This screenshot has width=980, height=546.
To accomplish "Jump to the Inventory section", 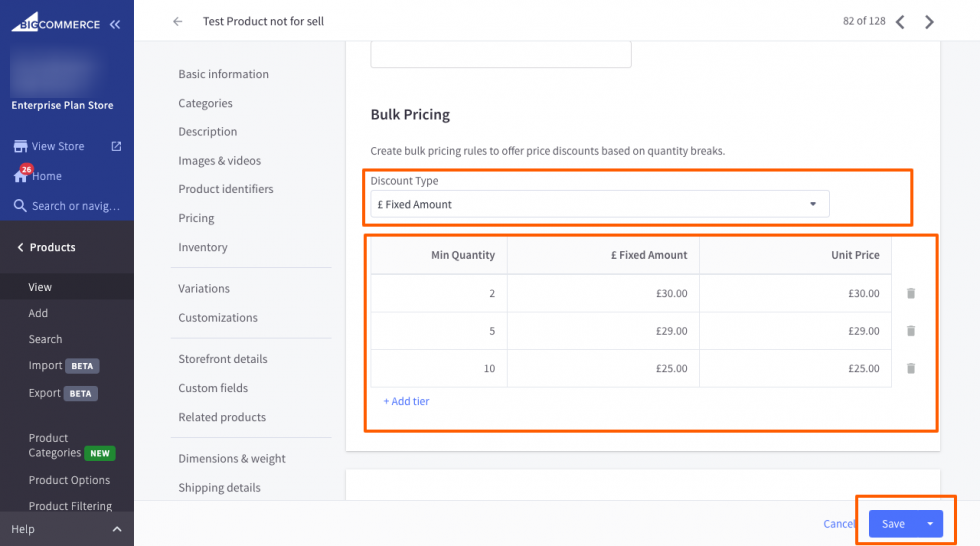I will point(203,247).
